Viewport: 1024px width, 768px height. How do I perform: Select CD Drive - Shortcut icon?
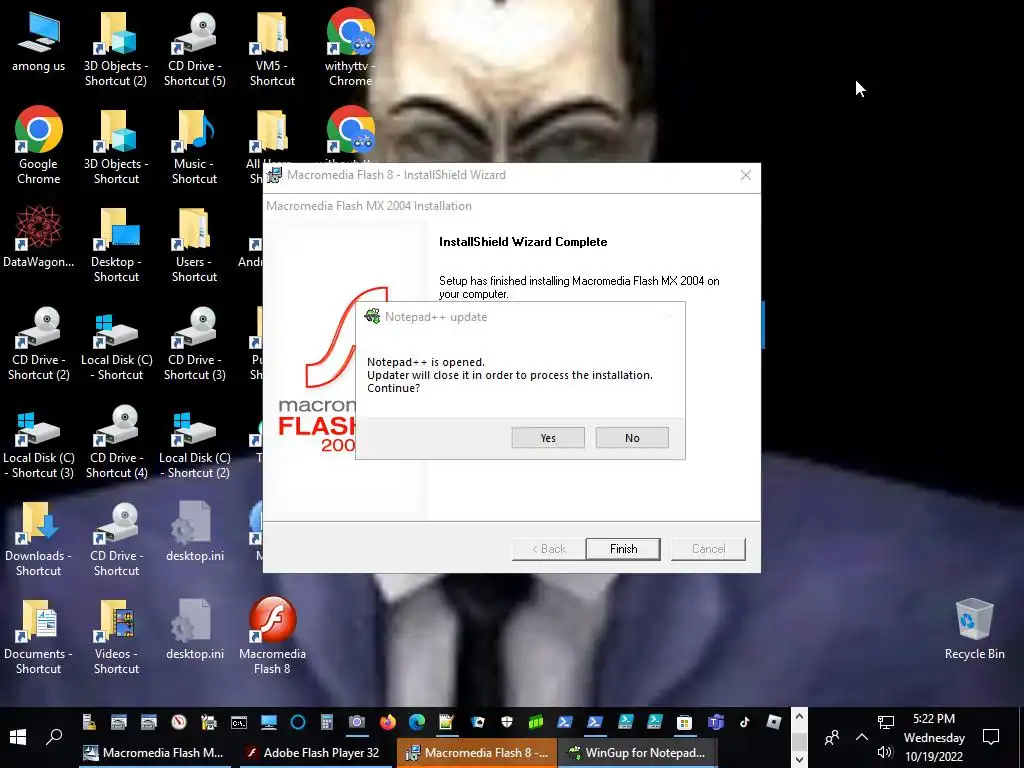[116, 539]
